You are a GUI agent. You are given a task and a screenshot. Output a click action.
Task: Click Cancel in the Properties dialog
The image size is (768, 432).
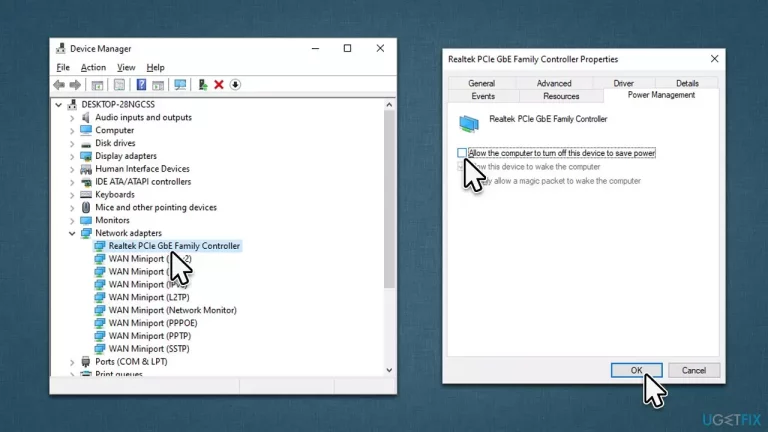tap(694, 370)
